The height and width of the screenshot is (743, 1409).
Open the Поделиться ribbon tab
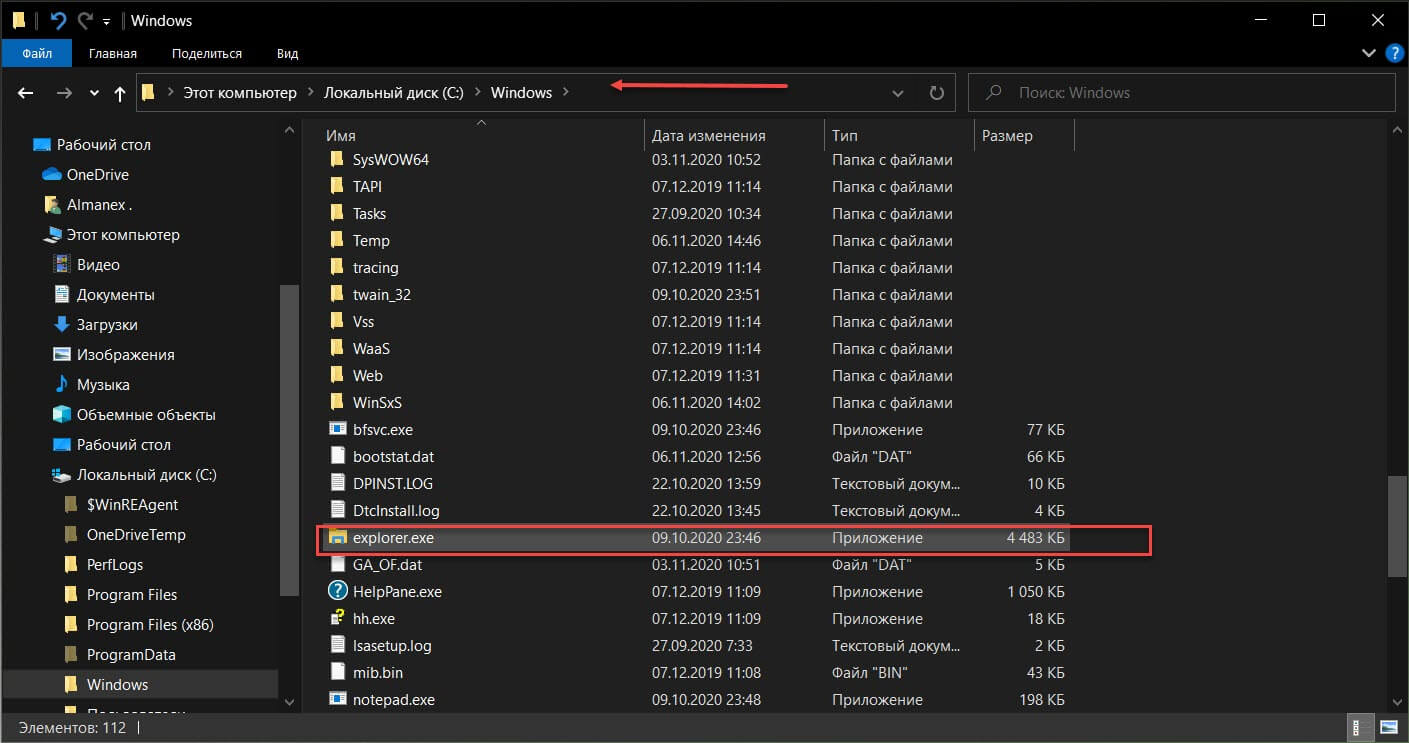click(x=207, y=53)
